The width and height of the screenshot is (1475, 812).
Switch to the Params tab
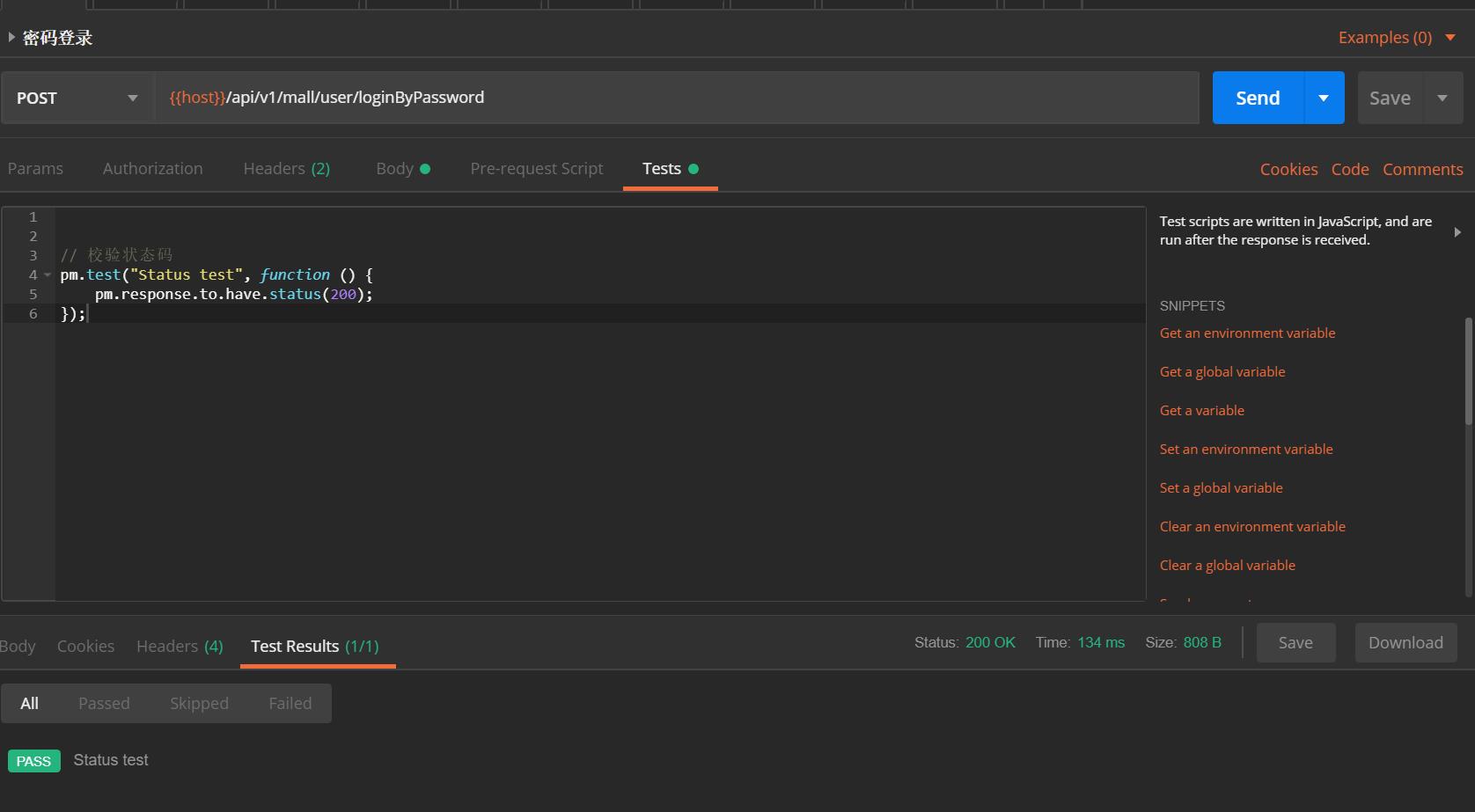click(35, 168)
